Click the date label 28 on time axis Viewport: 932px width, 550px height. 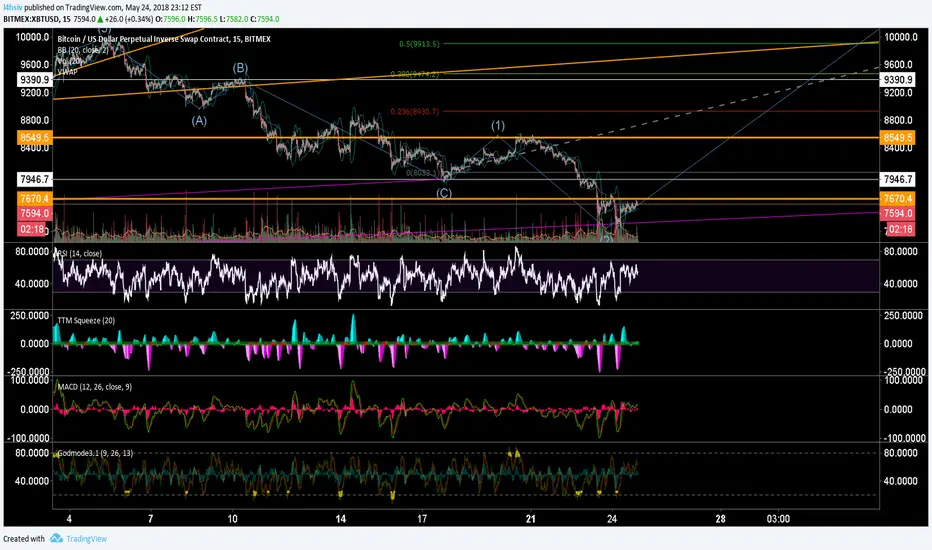(x=720, y=519)
